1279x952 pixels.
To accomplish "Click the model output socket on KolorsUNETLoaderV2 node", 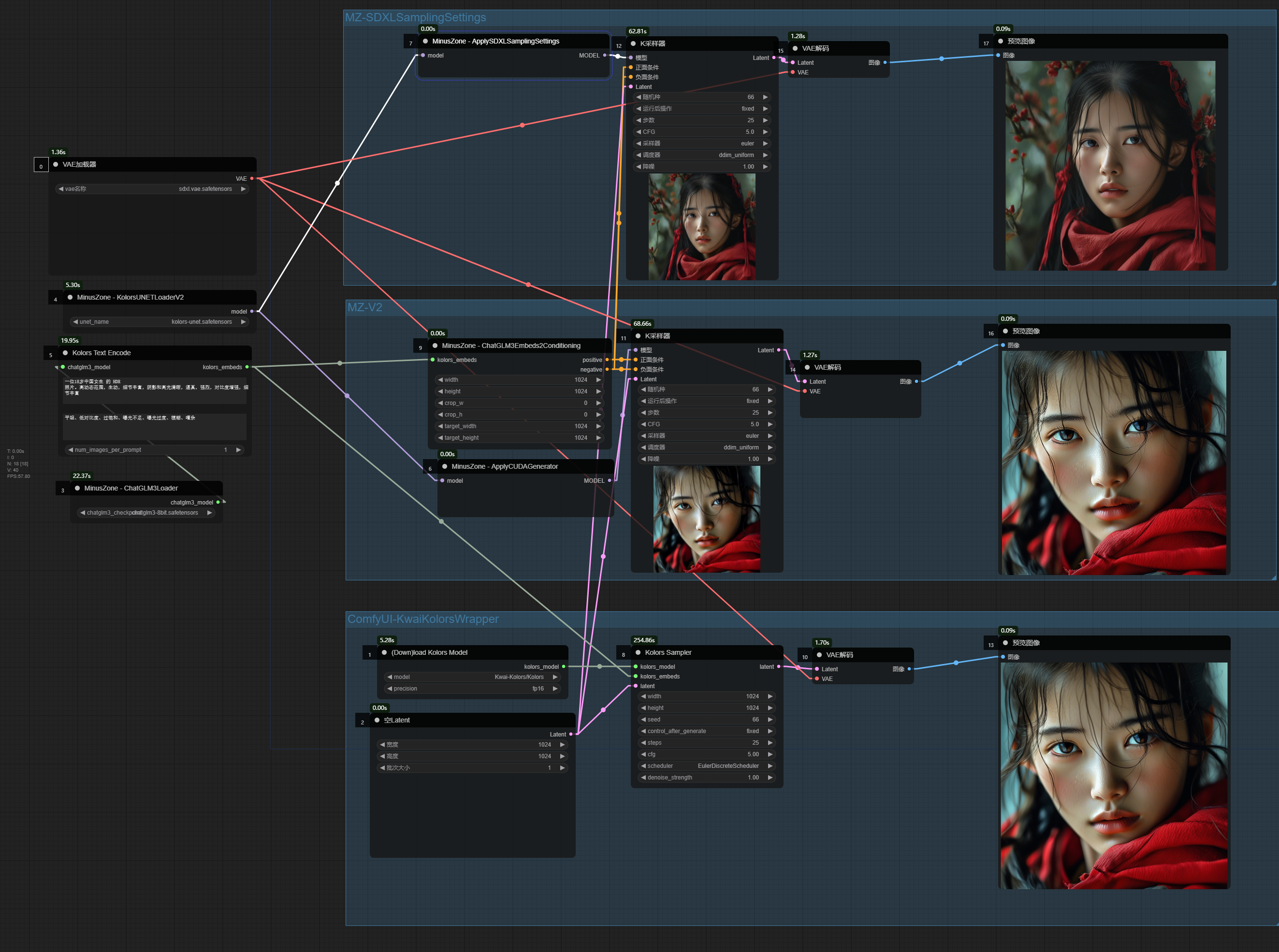I will 252,311.
